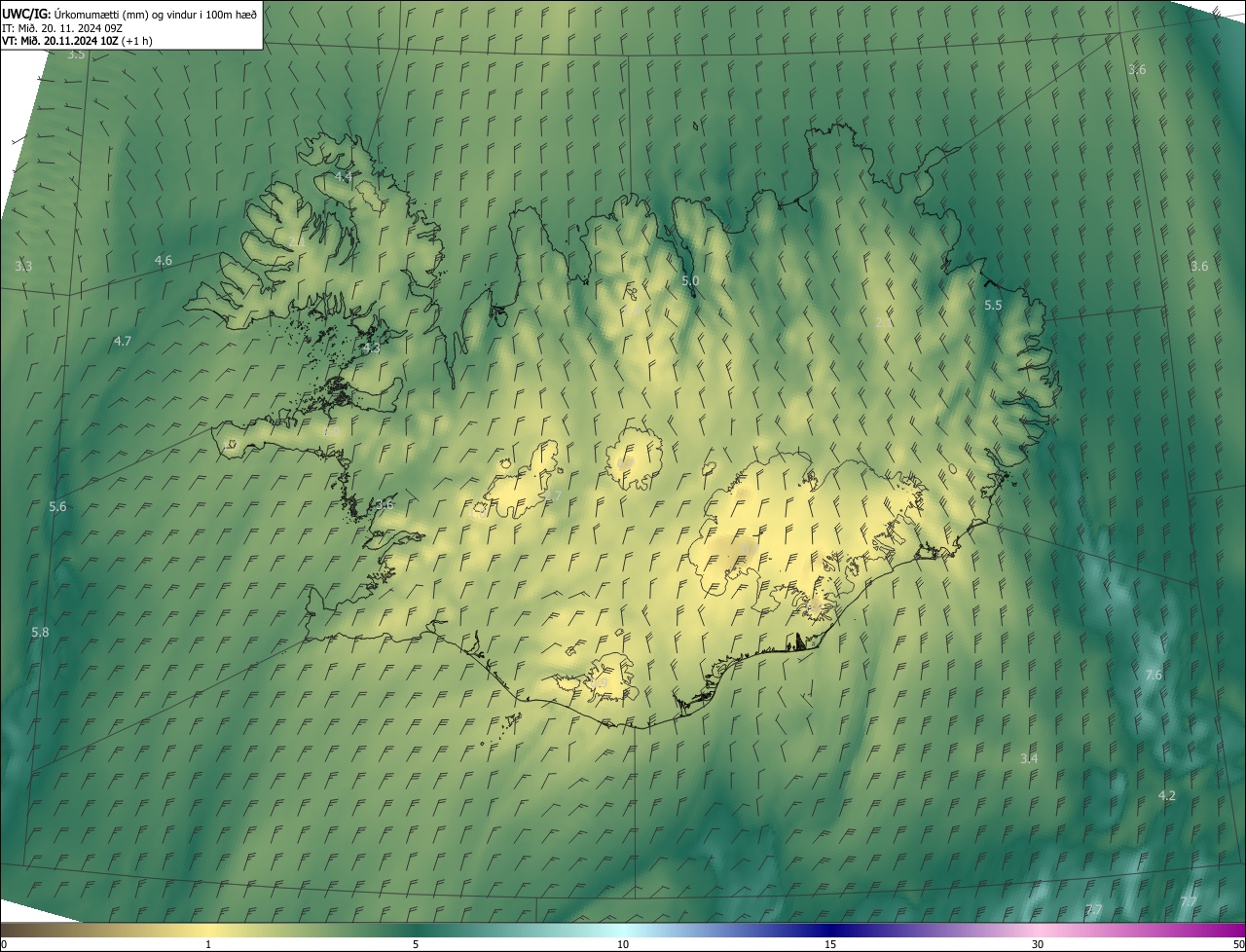The width and height of the screenshot is (1246, 952).
Task: Click the 4.7 value label on the map
Action: 123,341
